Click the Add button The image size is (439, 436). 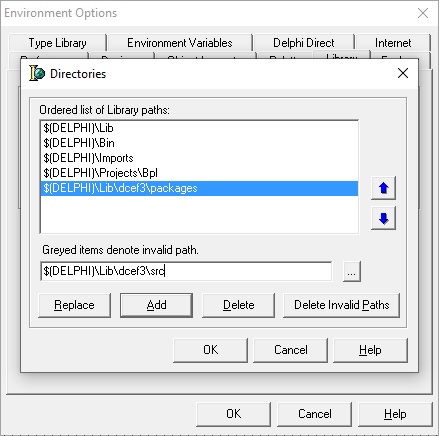pos(156,305)
